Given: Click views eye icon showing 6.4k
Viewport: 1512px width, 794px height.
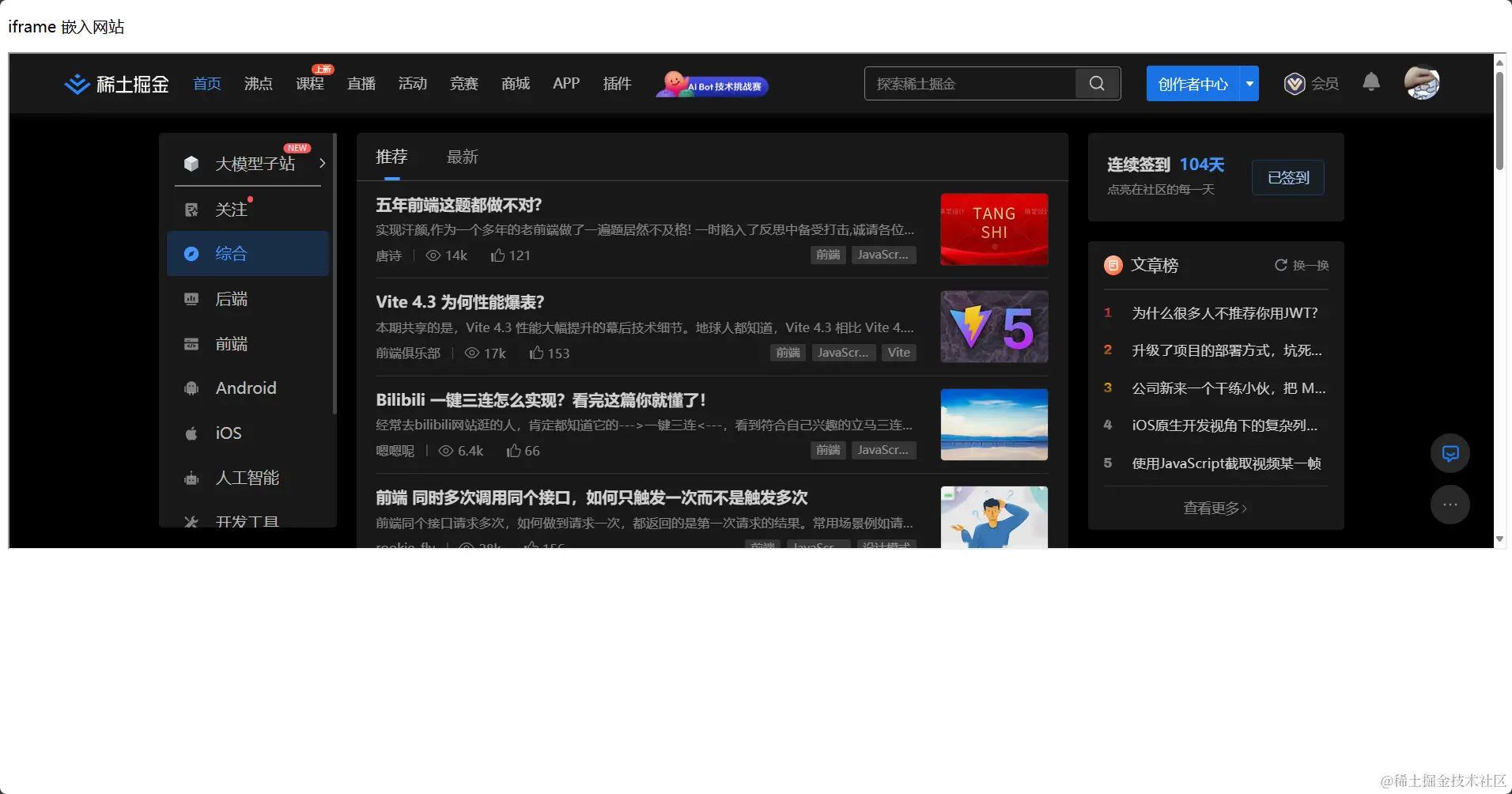Looking at the screenshot, I should click(x=446, y=451).
